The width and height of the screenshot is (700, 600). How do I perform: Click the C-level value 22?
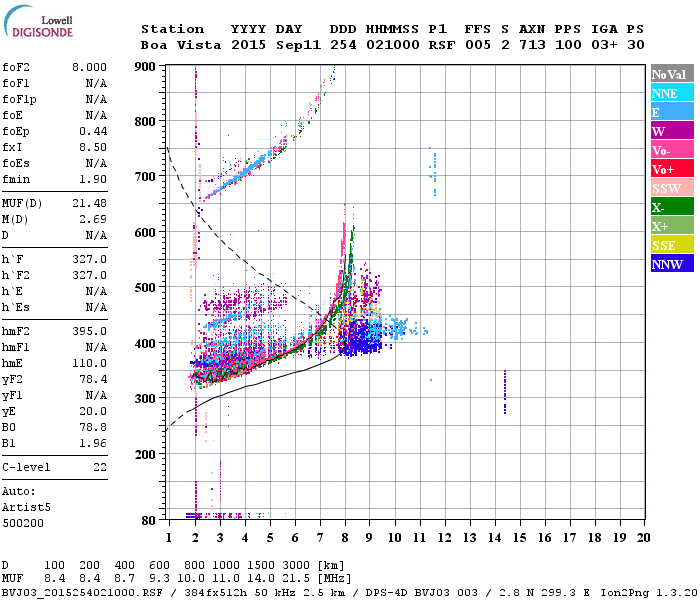[x=100, y=467]
